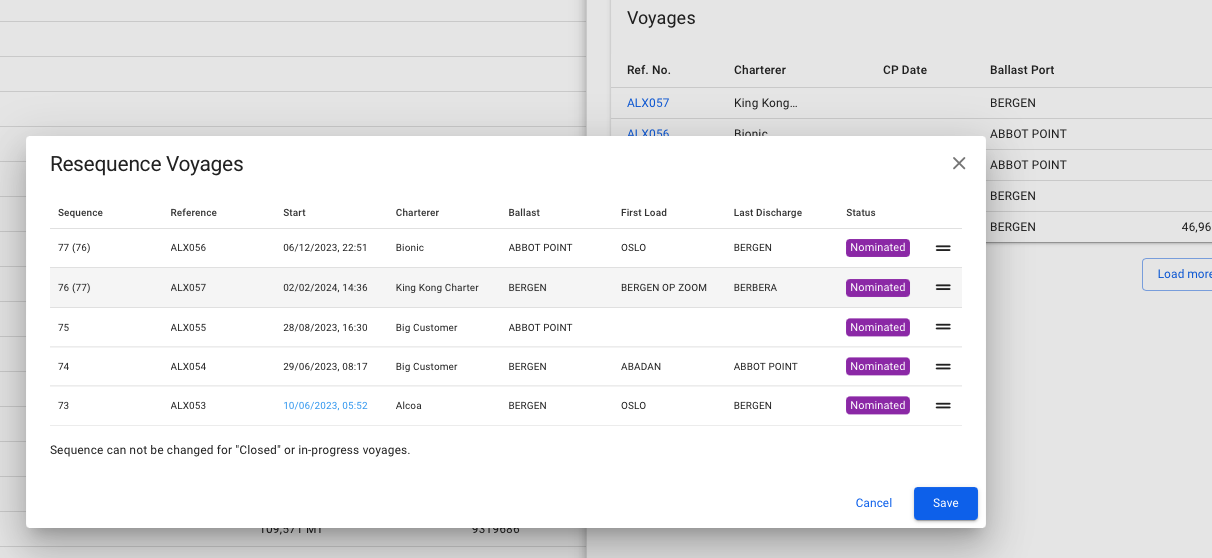
Task: Click drag handle icon for ALX057 row
Action: pyautogui.click(x=942, y=287)
